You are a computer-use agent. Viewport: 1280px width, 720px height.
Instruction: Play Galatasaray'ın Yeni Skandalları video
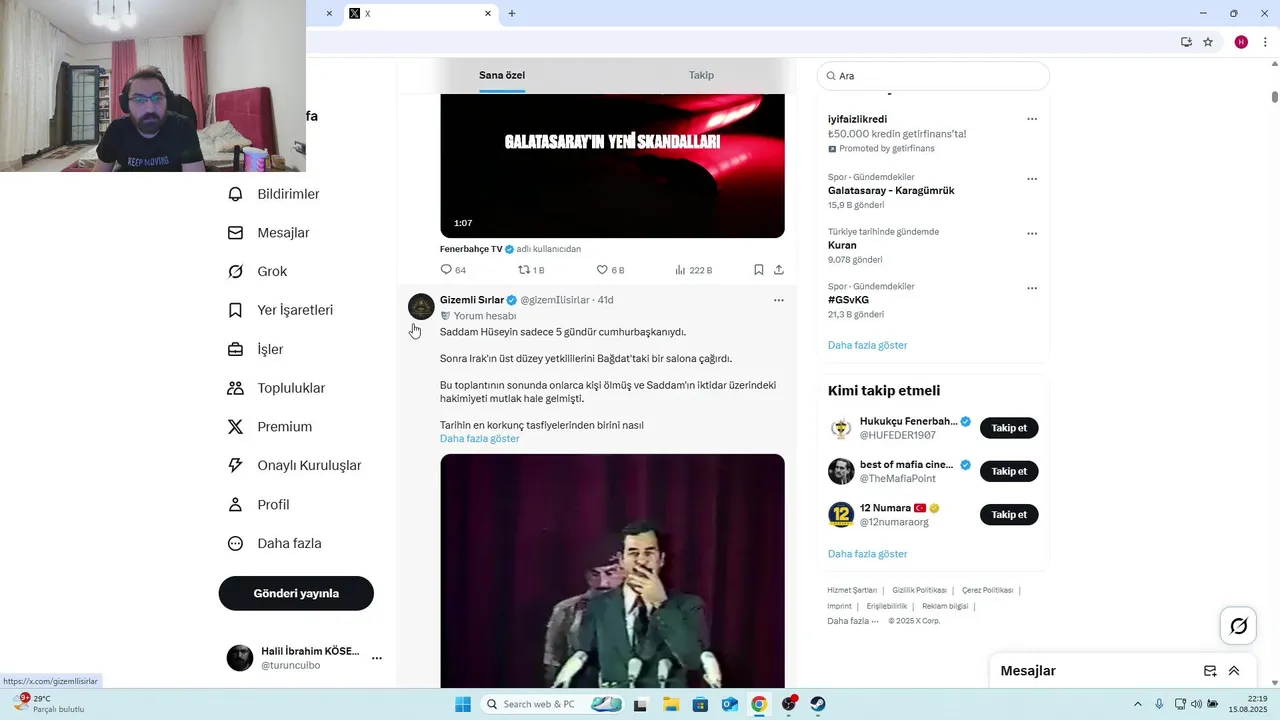[x=612, y=166]
